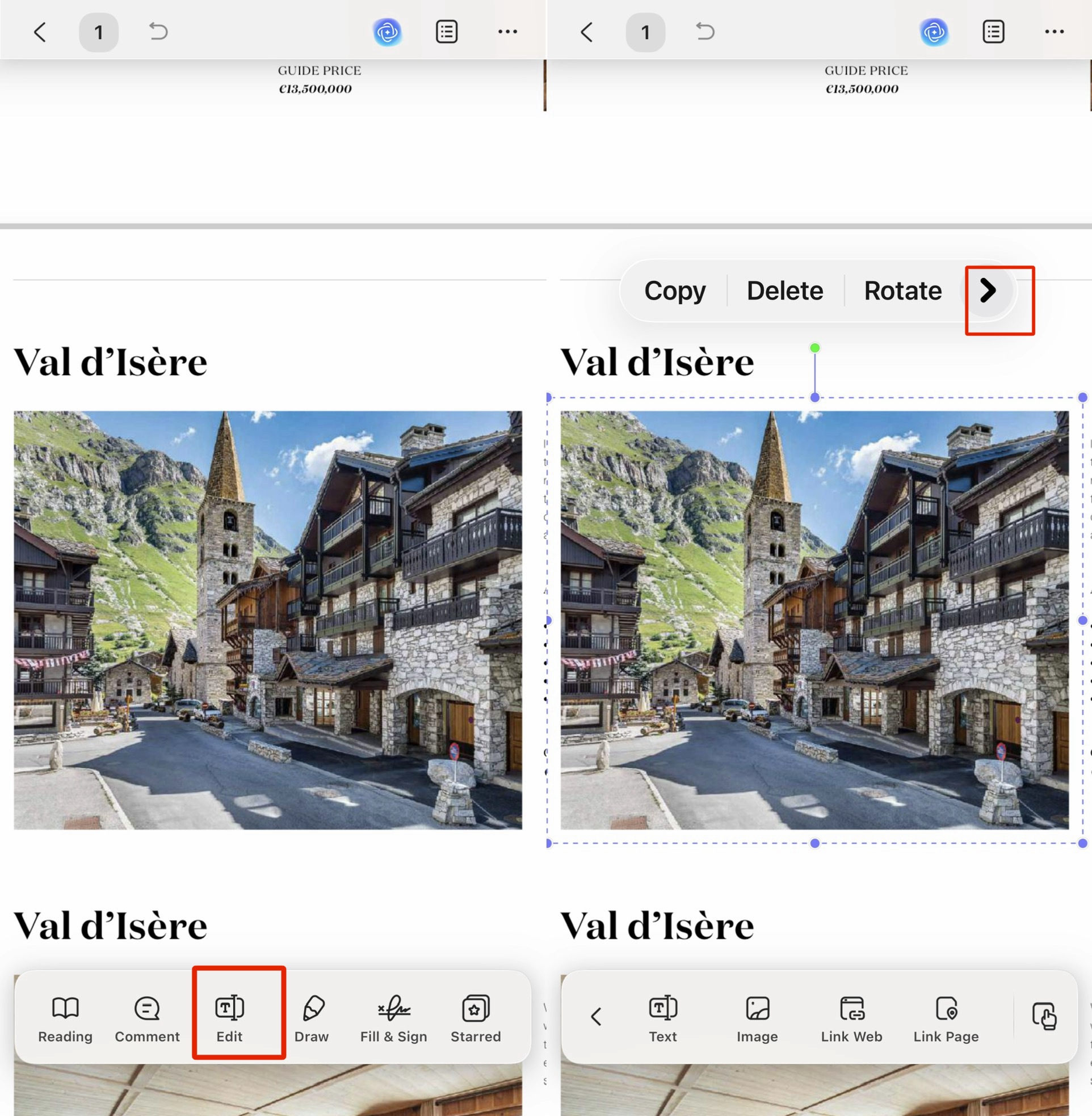The image size is (1092, 1116).
Task: Switch to Reading mode
Action: coord(65,1020)
